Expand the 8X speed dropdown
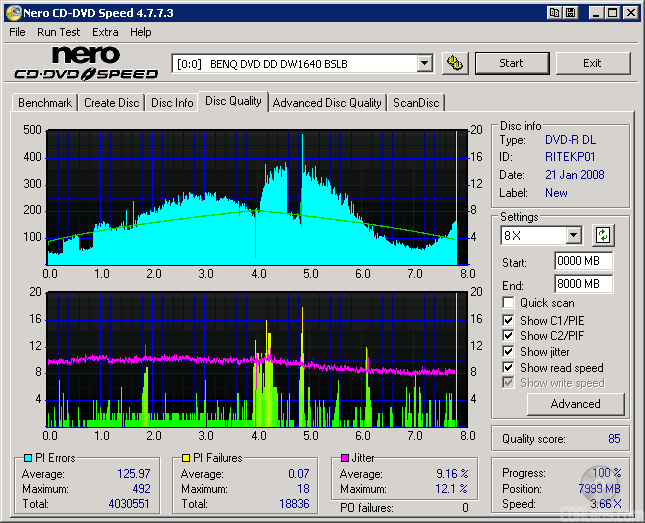645x523 pixels. pos(573,236)
